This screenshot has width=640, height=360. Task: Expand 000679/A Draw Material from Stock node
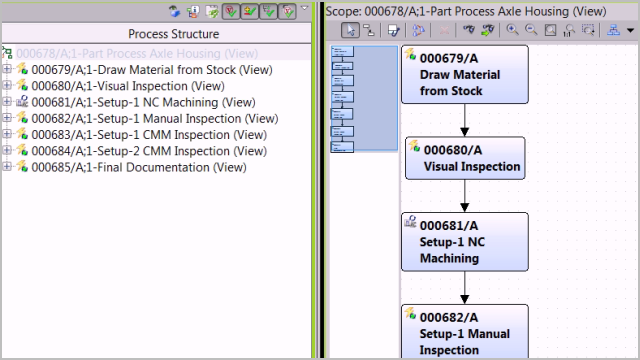click(x=7, y=69)
